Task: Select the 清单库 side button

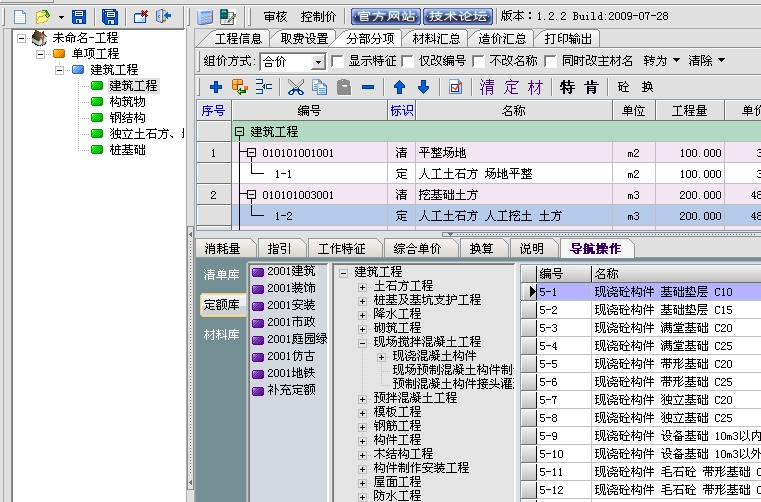Action: [221, 274]
